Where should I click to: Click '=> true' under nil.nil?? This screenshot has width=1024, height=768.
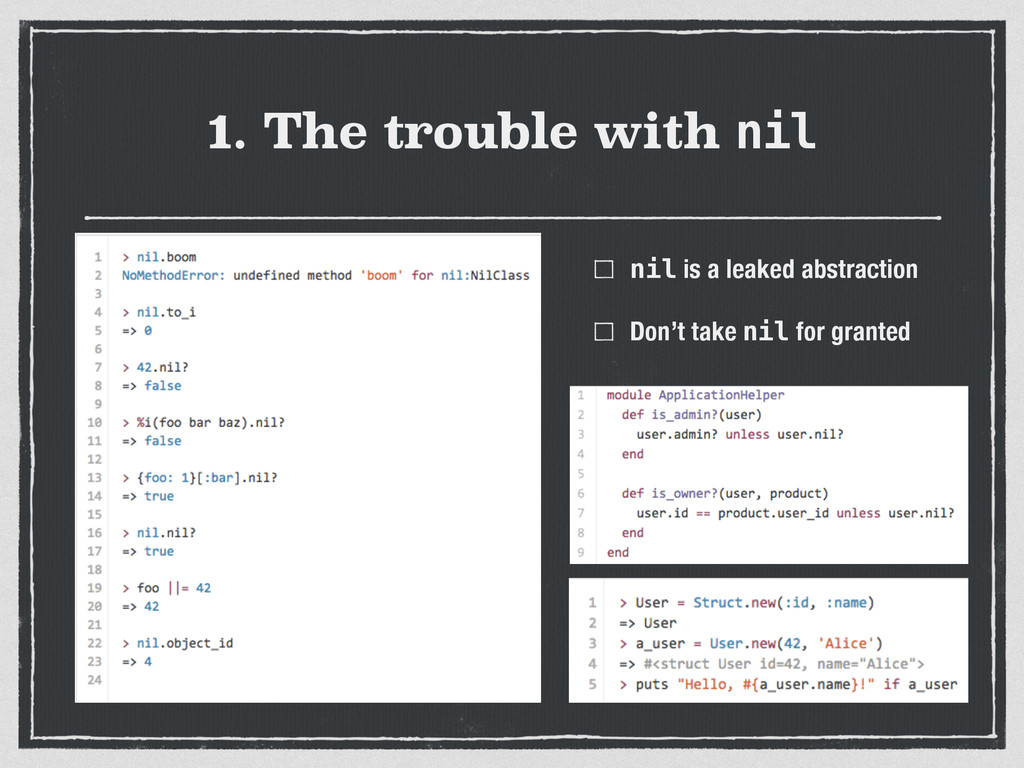point(148,551)
